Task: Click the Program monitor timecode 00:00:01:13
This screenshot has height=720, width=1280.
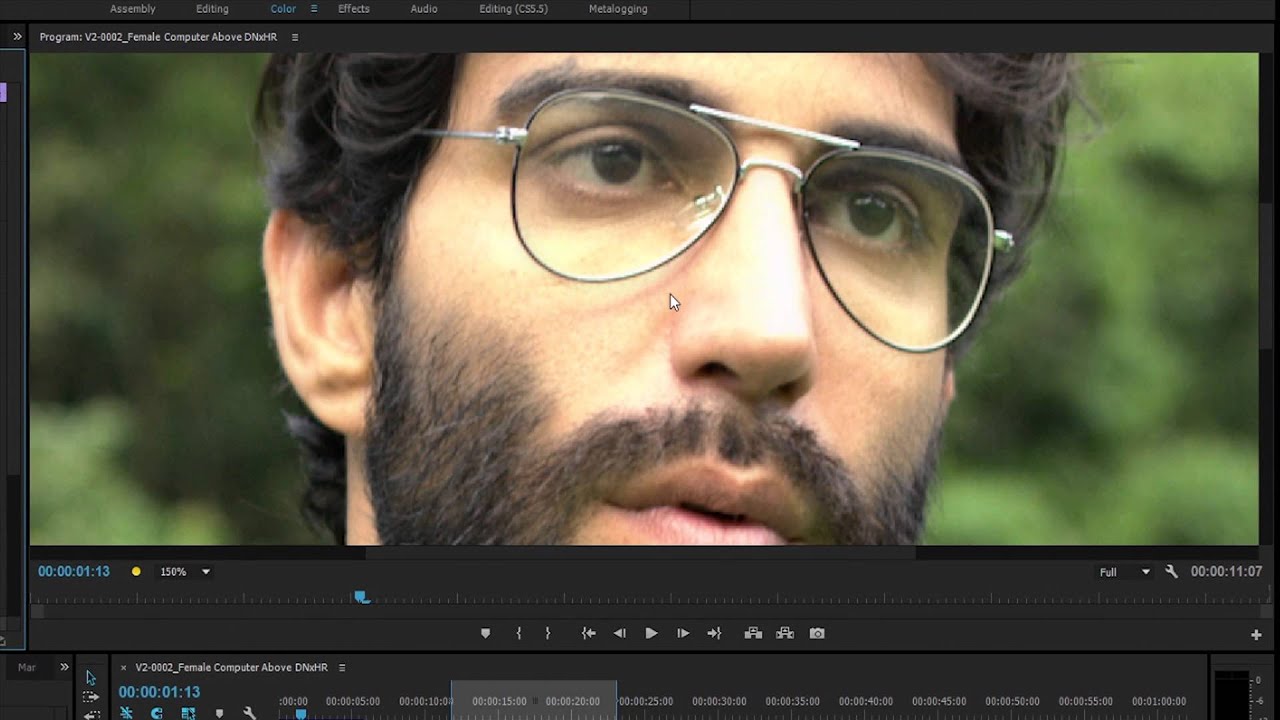Action: click(x=74, y=572)
